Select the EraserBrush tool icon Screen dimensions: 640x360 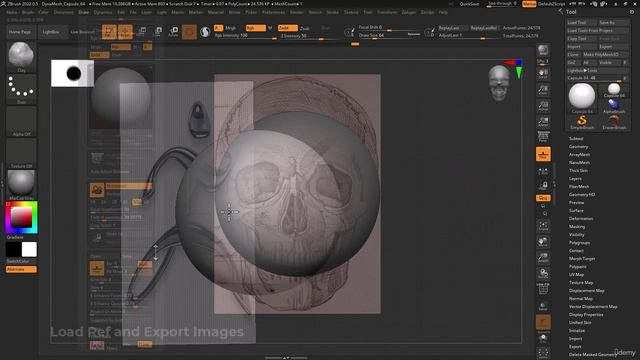tap(614, 122)
